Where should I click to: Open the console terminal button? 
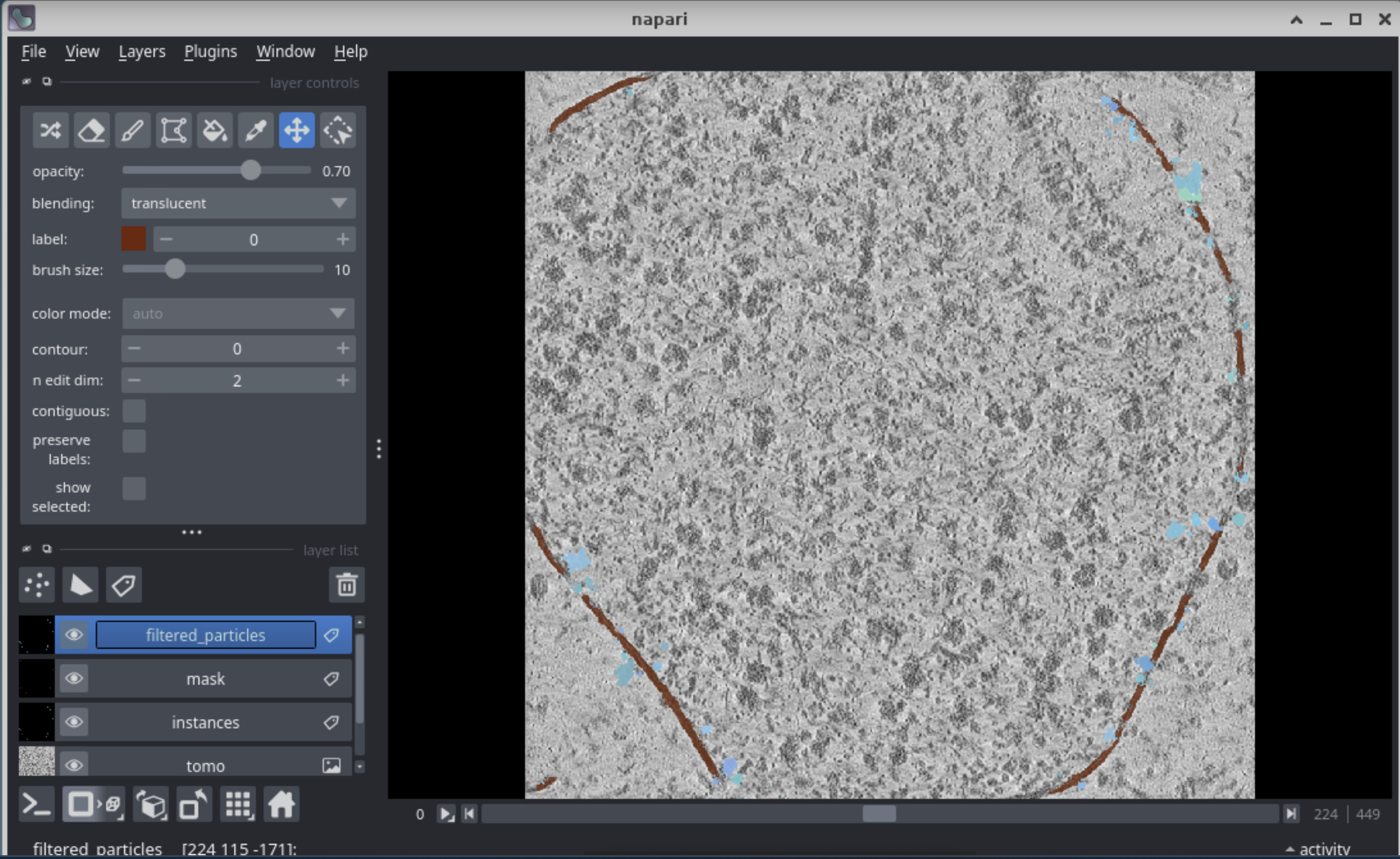tap(37, 805)
